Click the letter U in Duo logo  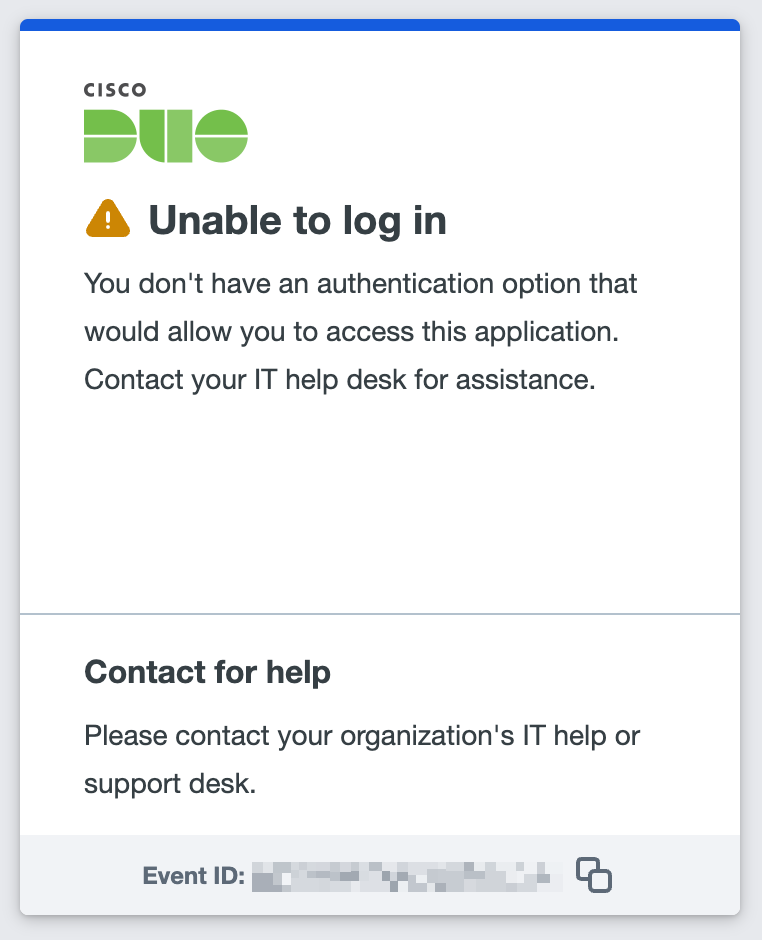pyautogui.click(x=164, y=136)
